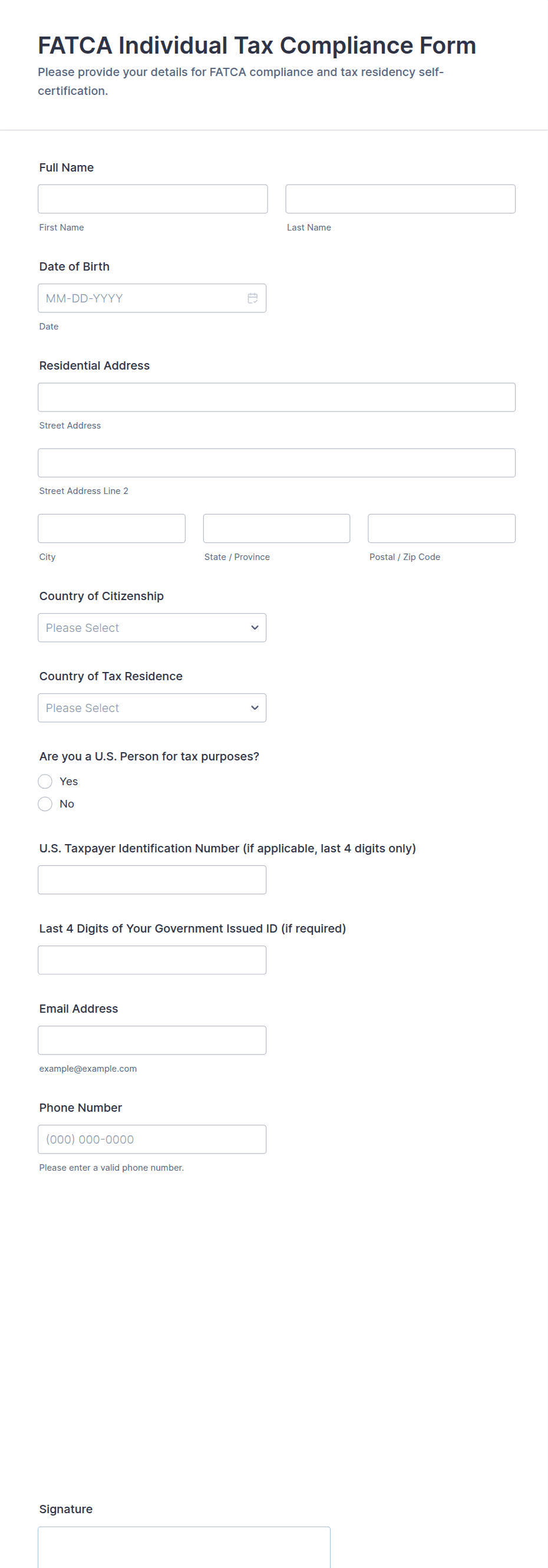Image resolution: width=548 pixels, height=1568 pixels.
Task: Select Yes for U.S. Person question
Action: 45,781
